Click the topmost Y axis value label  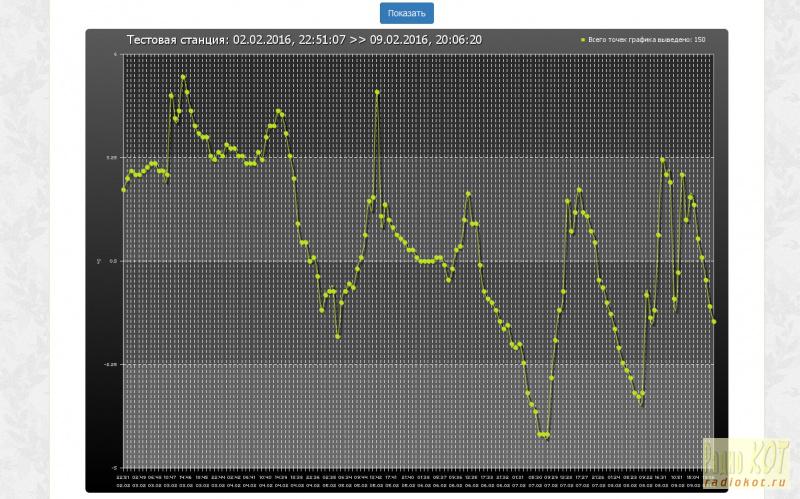point(116,54)
